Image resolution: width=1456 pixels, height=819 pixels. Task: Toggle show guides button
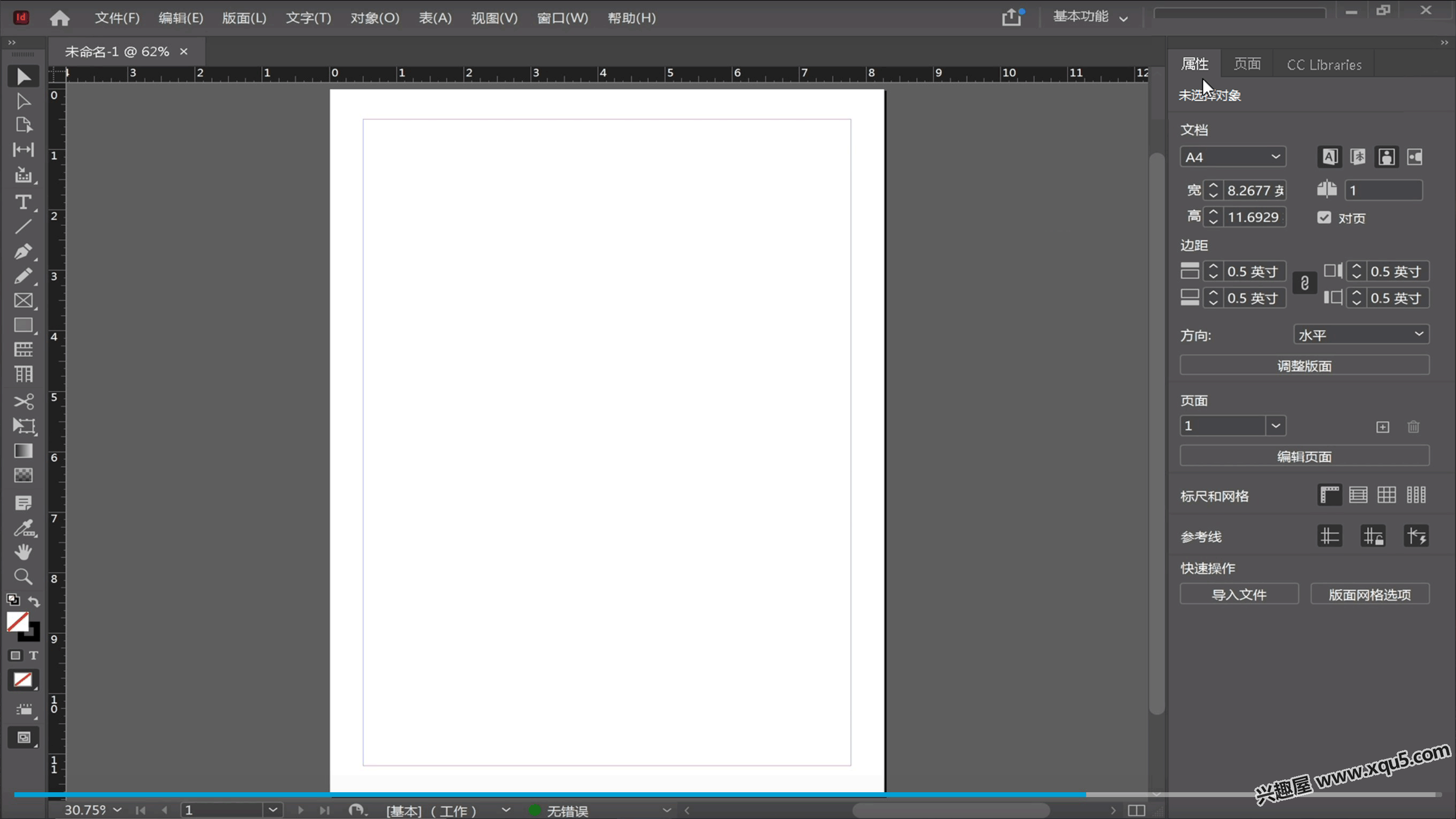click(1329, 536)
